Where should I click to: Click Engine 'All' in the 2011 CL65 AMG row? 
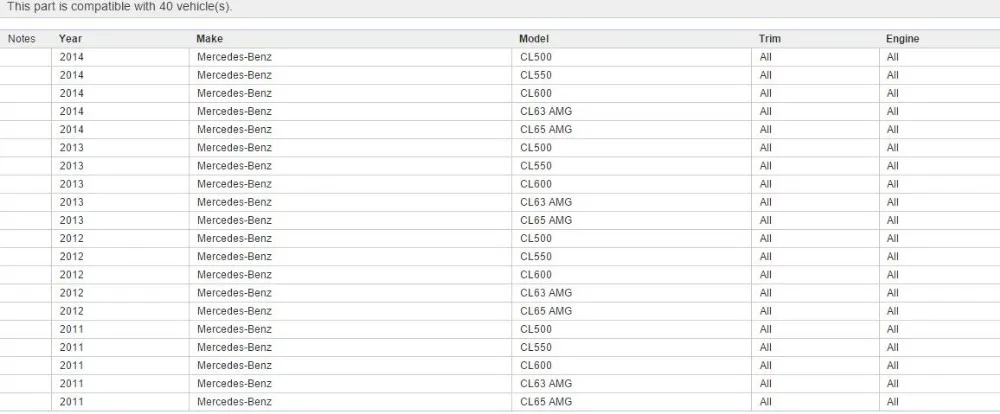pos(892,403)
